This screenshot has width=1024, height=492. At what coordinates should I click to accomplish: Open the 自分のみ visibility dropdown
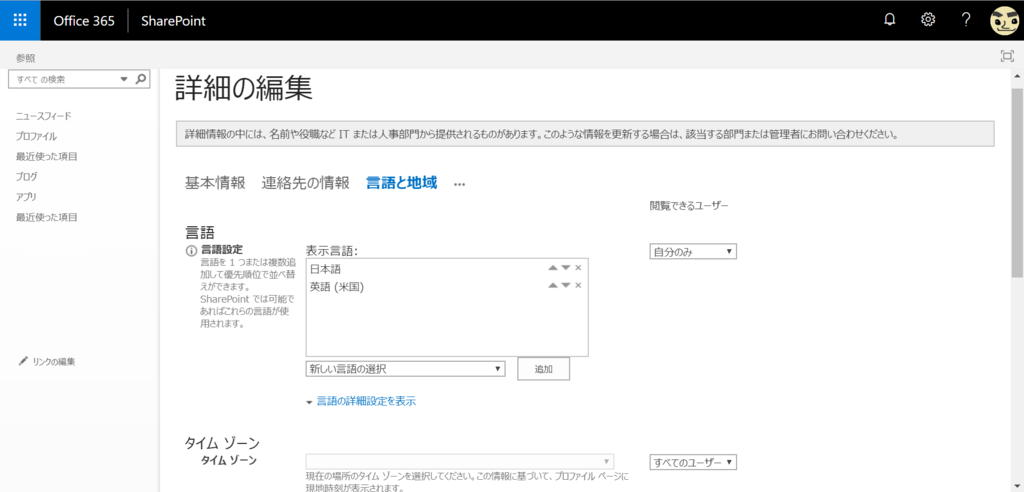(693, 252)
